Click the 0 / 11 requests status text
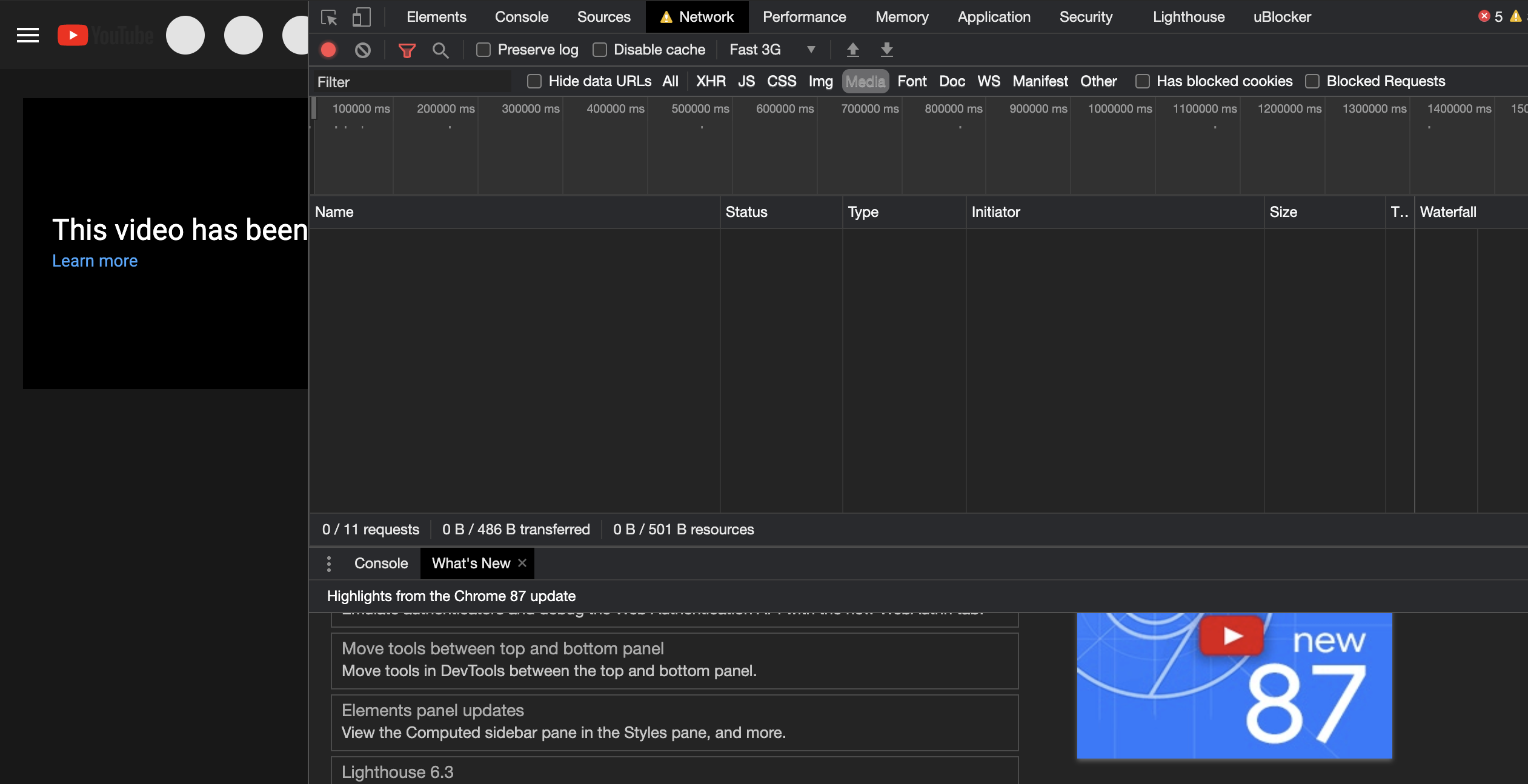The height and width of the screenshot is (784, 1528). click(371, 530)
